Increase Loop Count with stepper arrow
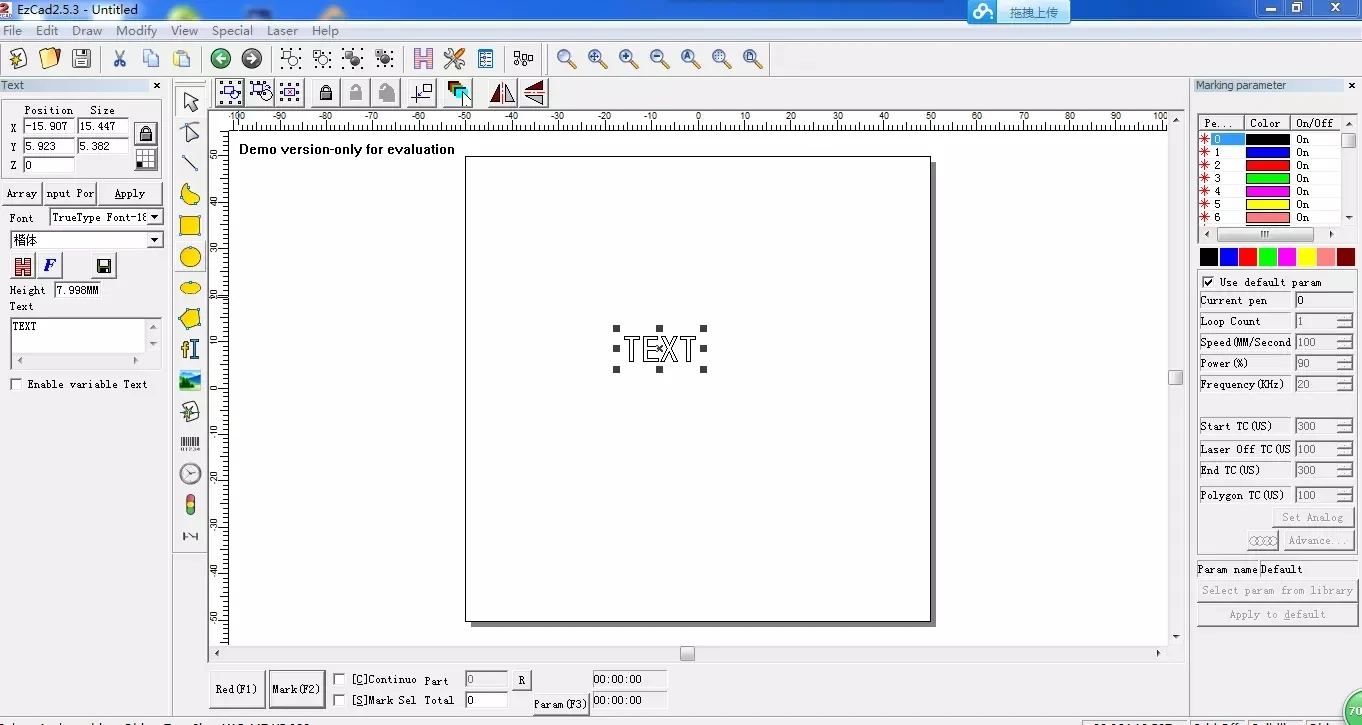The width and height of the screenshot is (1362, 725). point(1344,318)
